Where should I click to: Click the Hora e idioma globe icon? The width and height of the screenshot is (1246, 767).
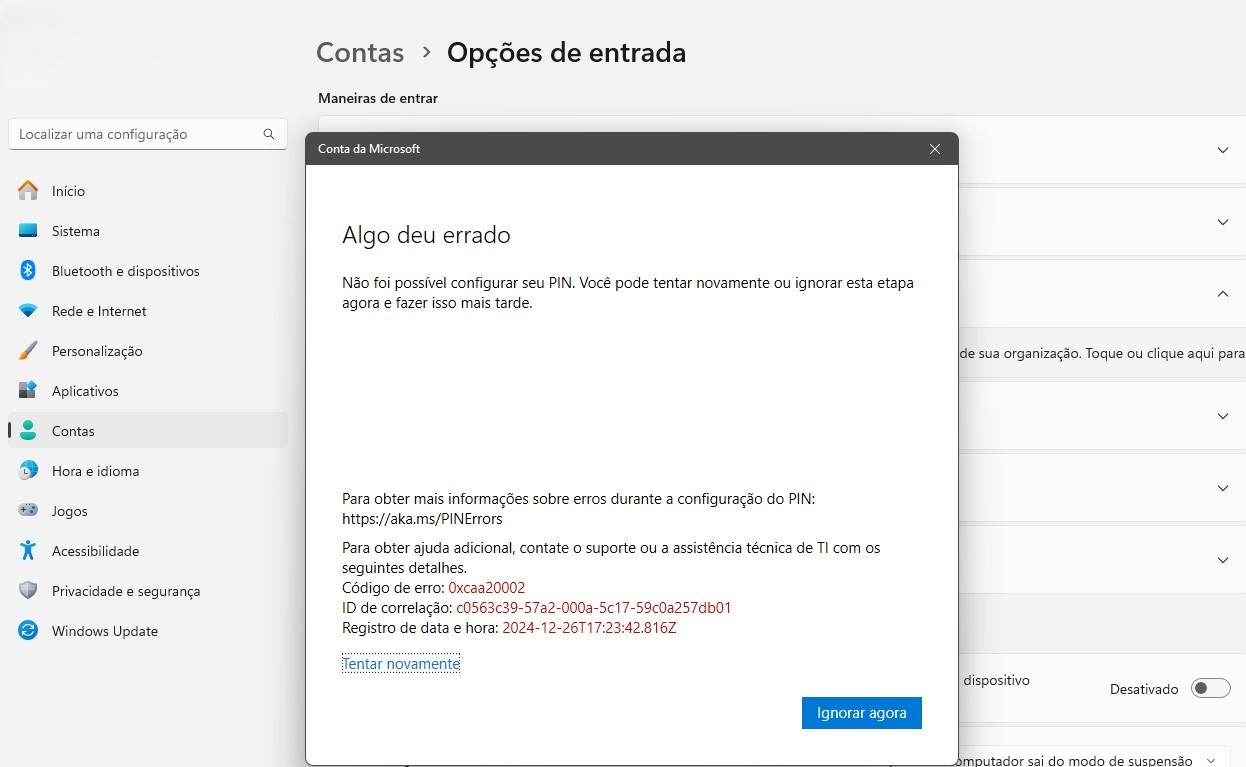(x=28, y=471)
